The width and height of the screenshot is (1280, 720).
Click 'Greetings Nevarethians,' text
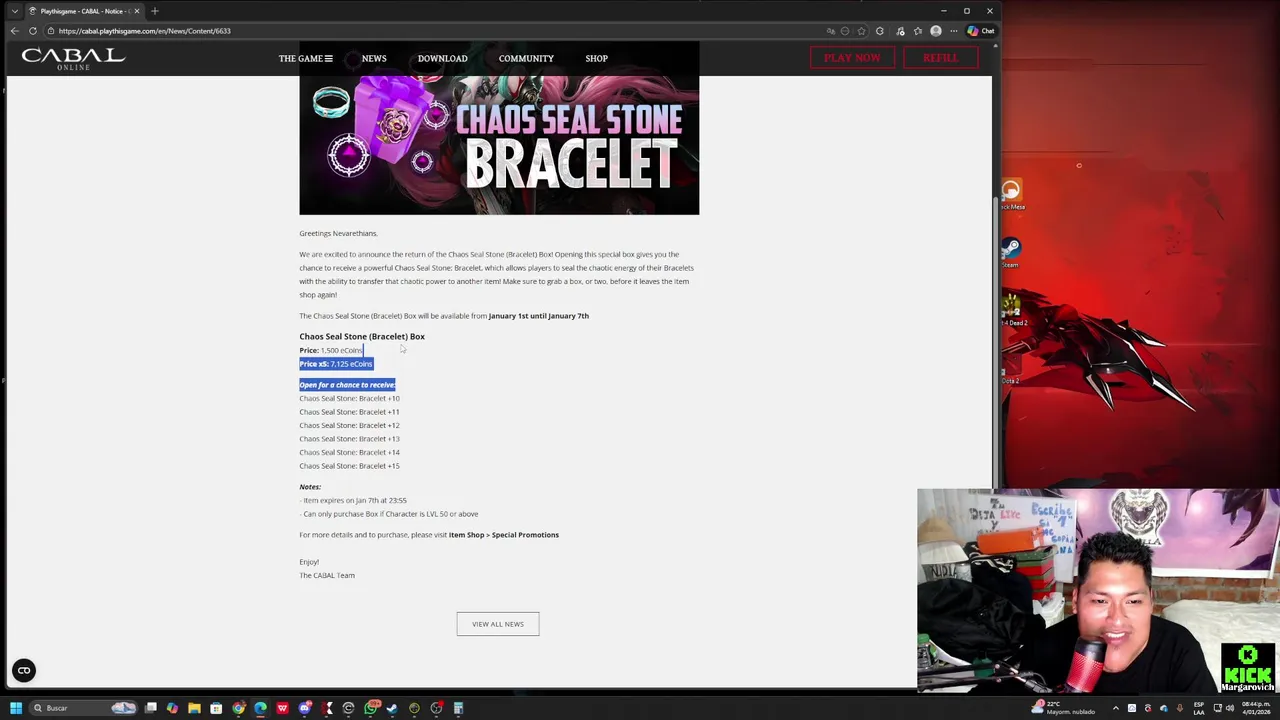pos(338,234)
